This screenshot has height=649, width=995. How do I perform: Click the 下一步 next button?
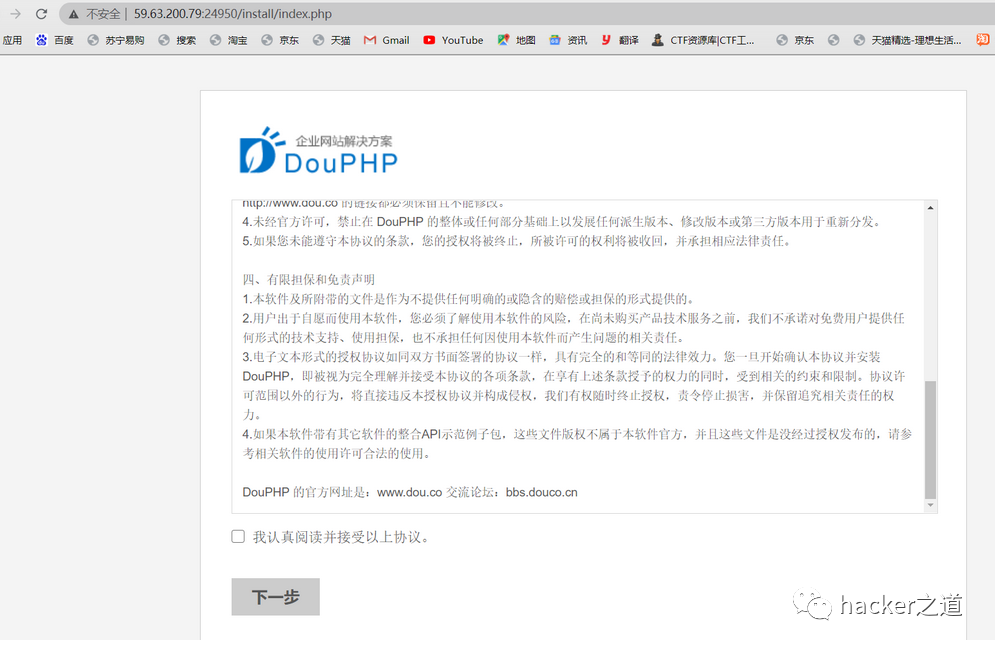(275, 596)
